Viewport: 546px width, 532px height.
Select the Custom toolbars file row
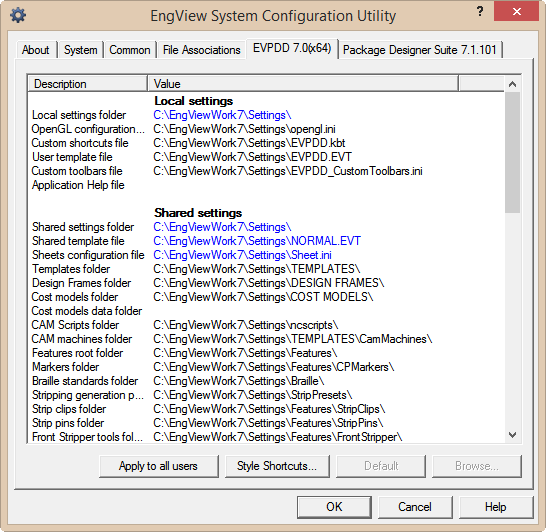[266, 171]
